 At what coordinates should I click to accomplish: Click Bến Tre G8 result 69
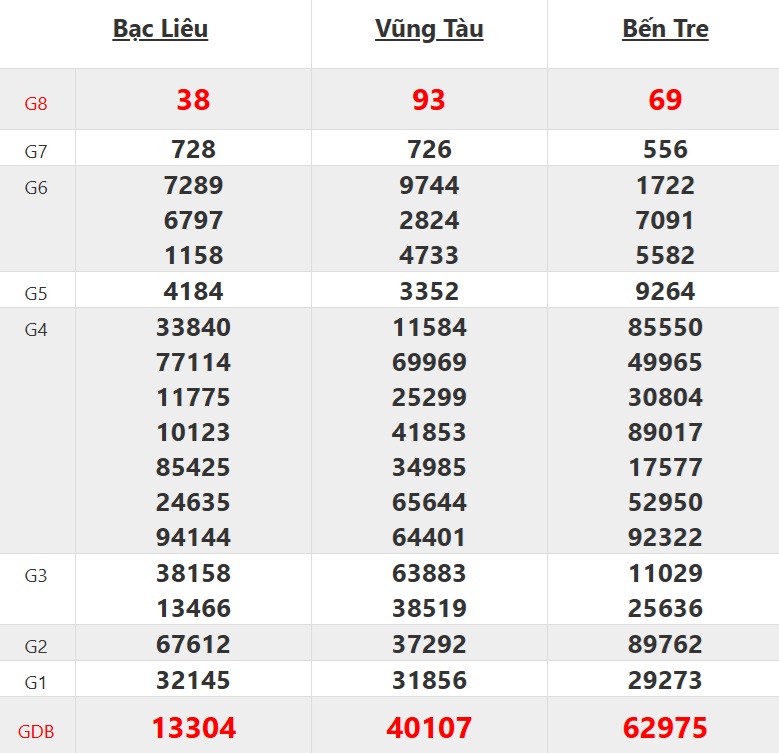(665, 100)
